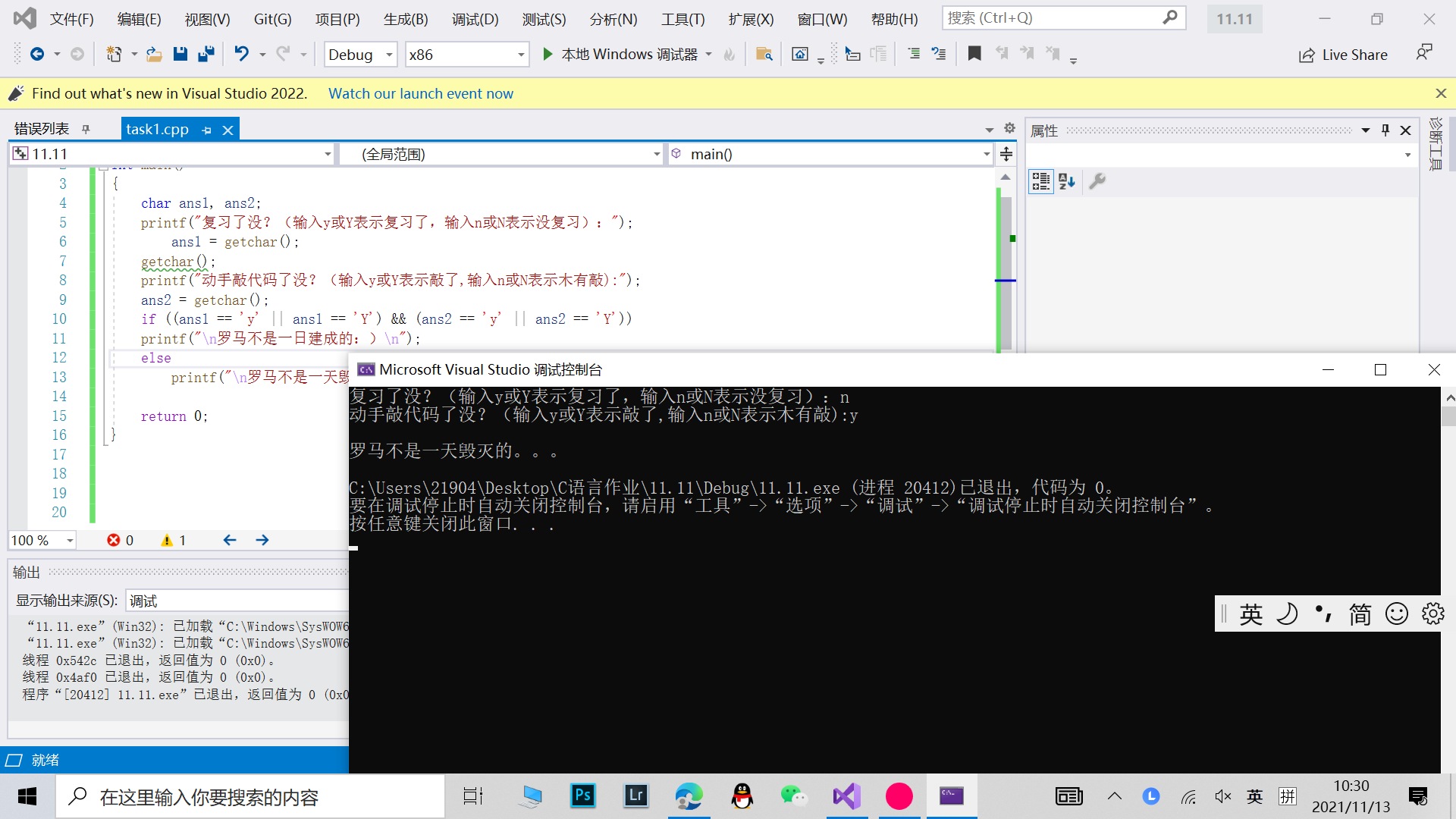Image resolution: width=1456 pixels, height=819 pixels.
Task: Click the Find in Files icon
Action: coord(764,54)
